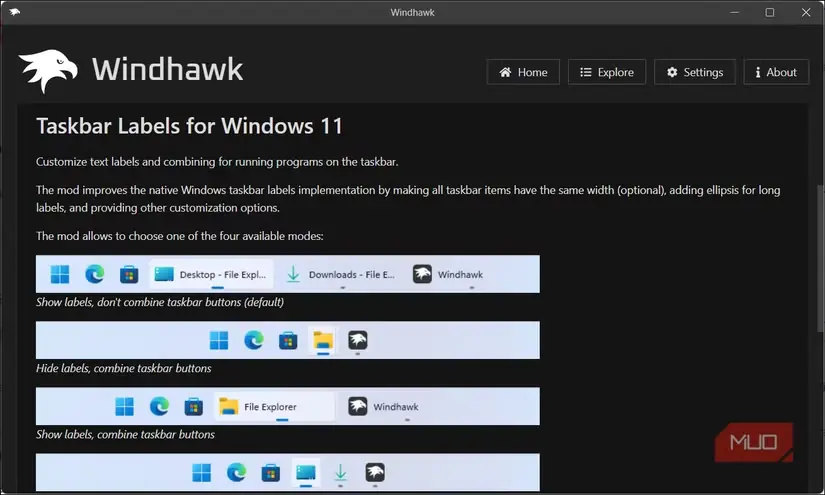Click the vertical scrollbar thumb on right

click(x=820, y=258)
